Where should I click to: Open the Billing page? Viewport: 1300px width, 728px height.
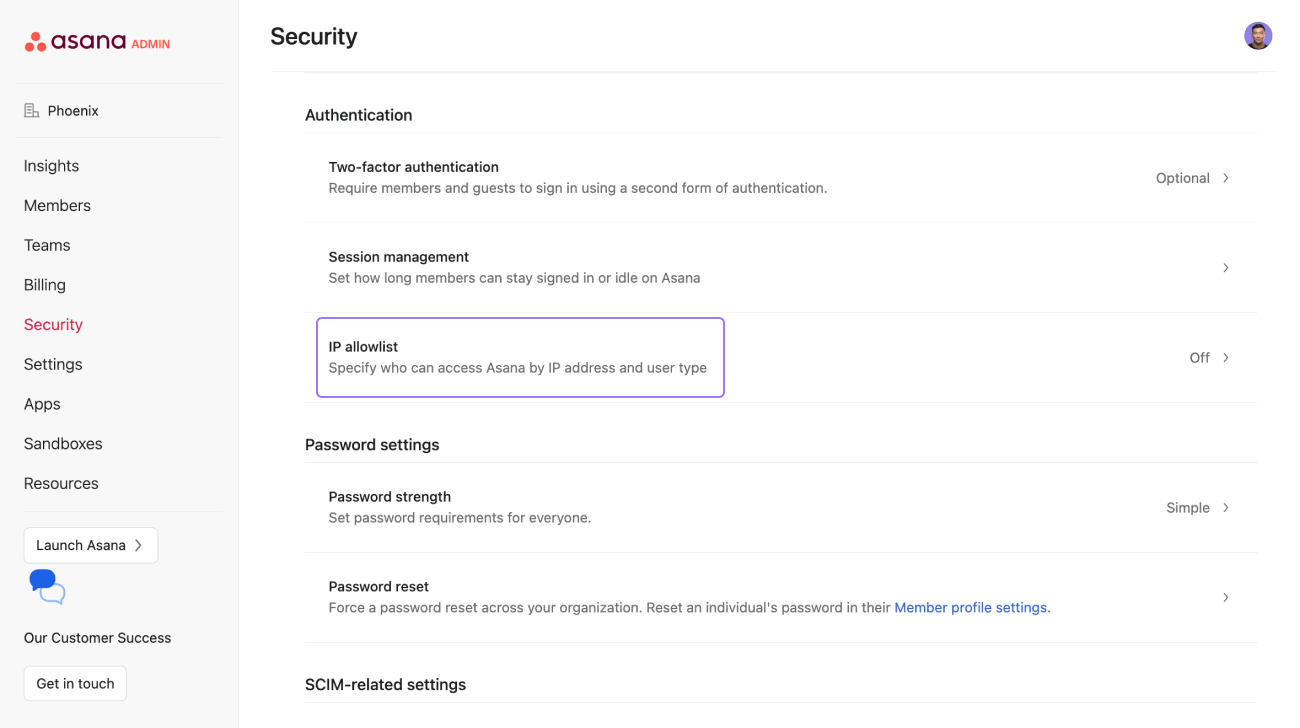coord(44,284)
